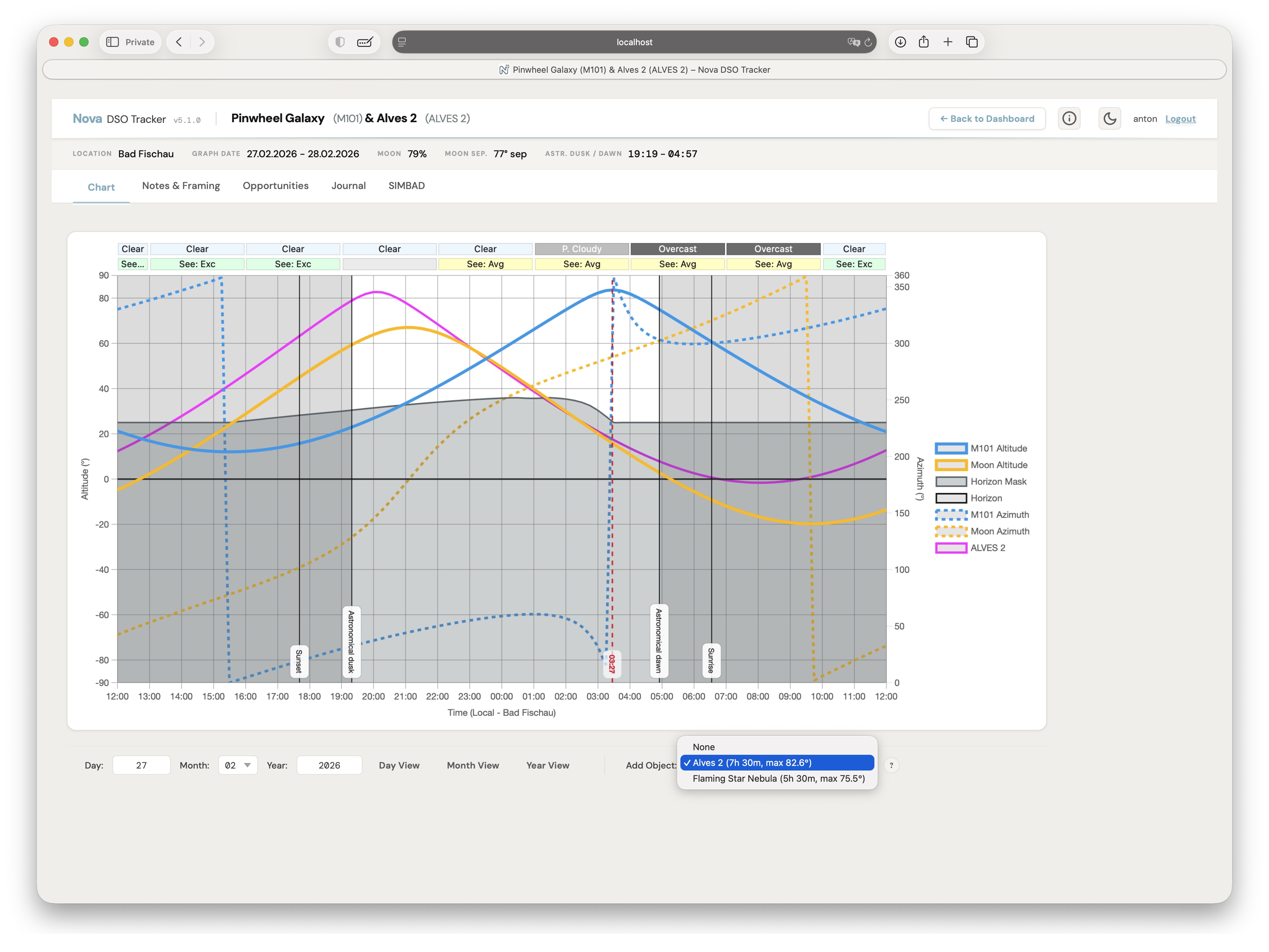This screenshot has height=952, width=1269.
Task: Toggle Moon Azimuth legend entry
Action: click(999, 531)
